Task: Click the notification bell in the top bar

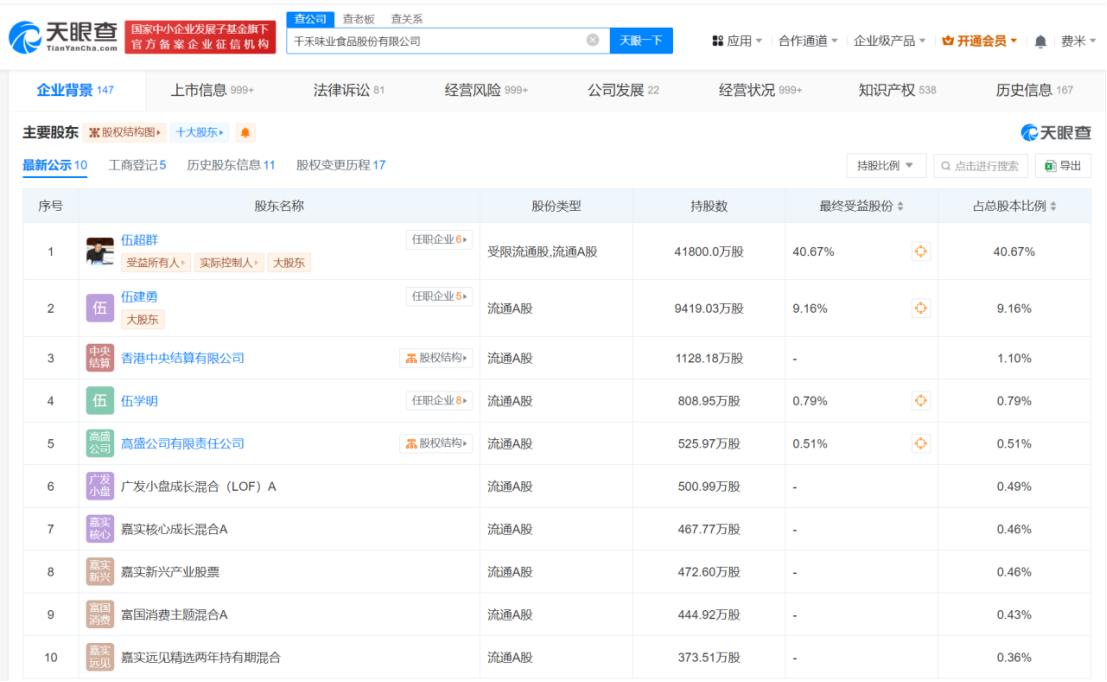Action: pos(1040,41)
